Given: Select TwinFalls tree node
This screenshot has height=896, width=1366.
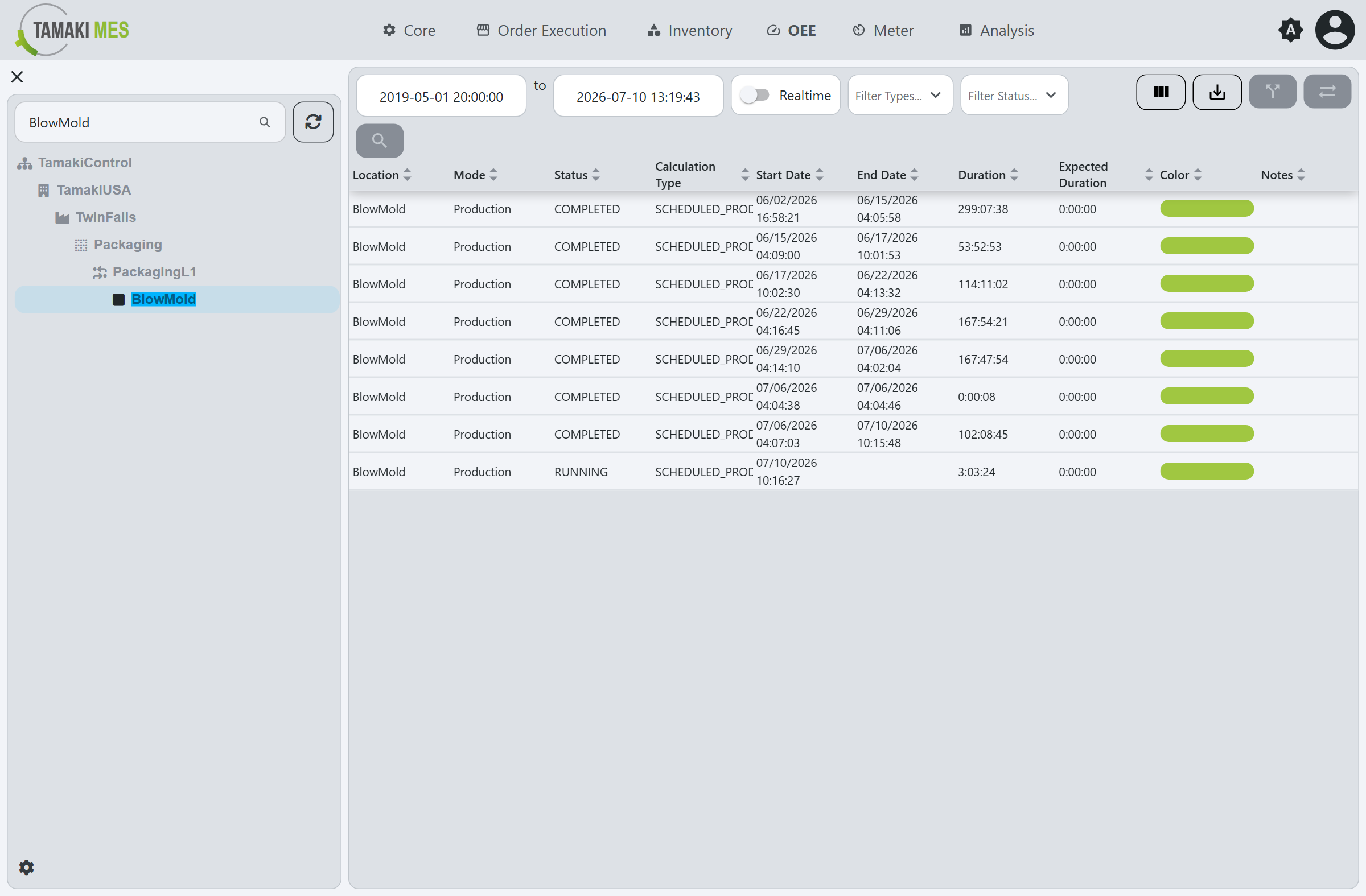Looking at the screenshot, I should pyautogui.click(x=106, y=217).
